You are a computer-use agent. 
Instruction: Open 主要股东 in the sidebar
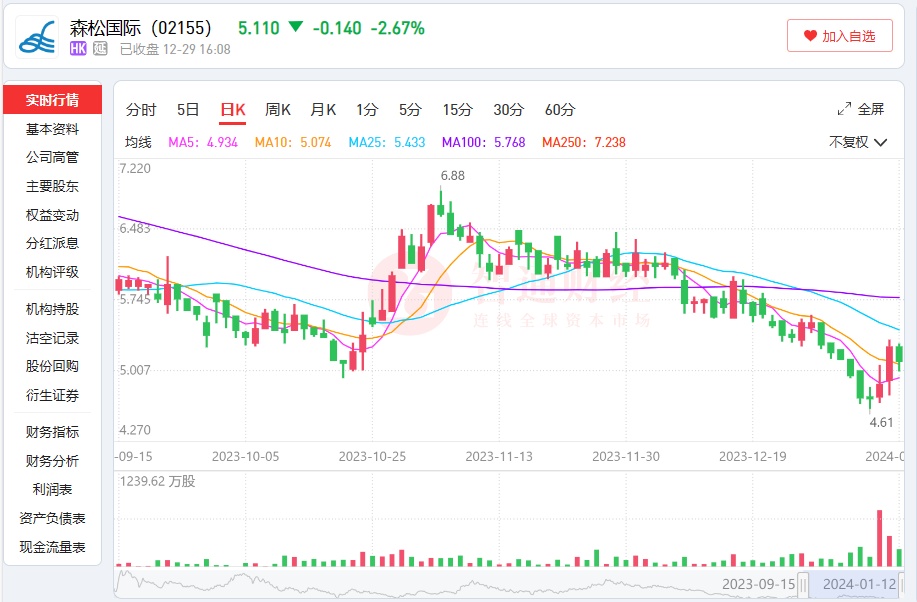coord(52,186)
